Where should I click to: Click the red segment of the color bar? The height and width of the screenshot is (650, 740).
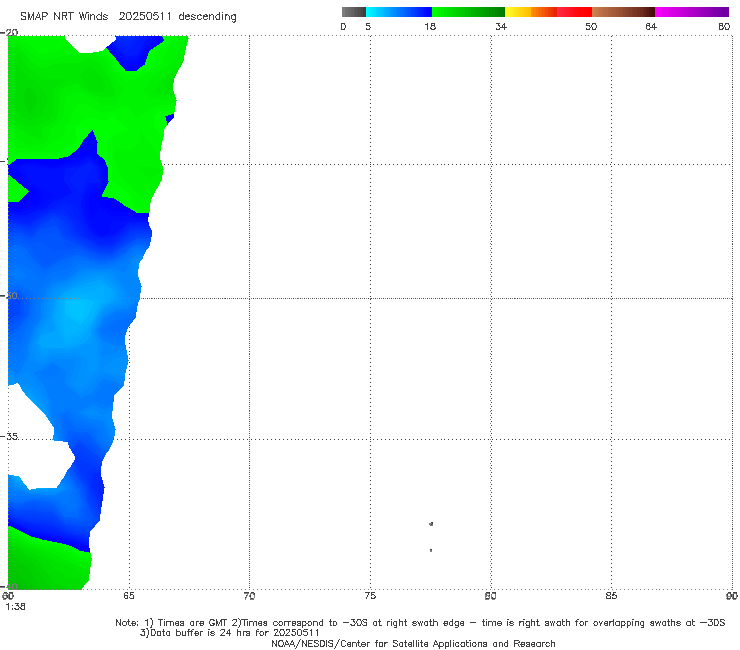574,12
